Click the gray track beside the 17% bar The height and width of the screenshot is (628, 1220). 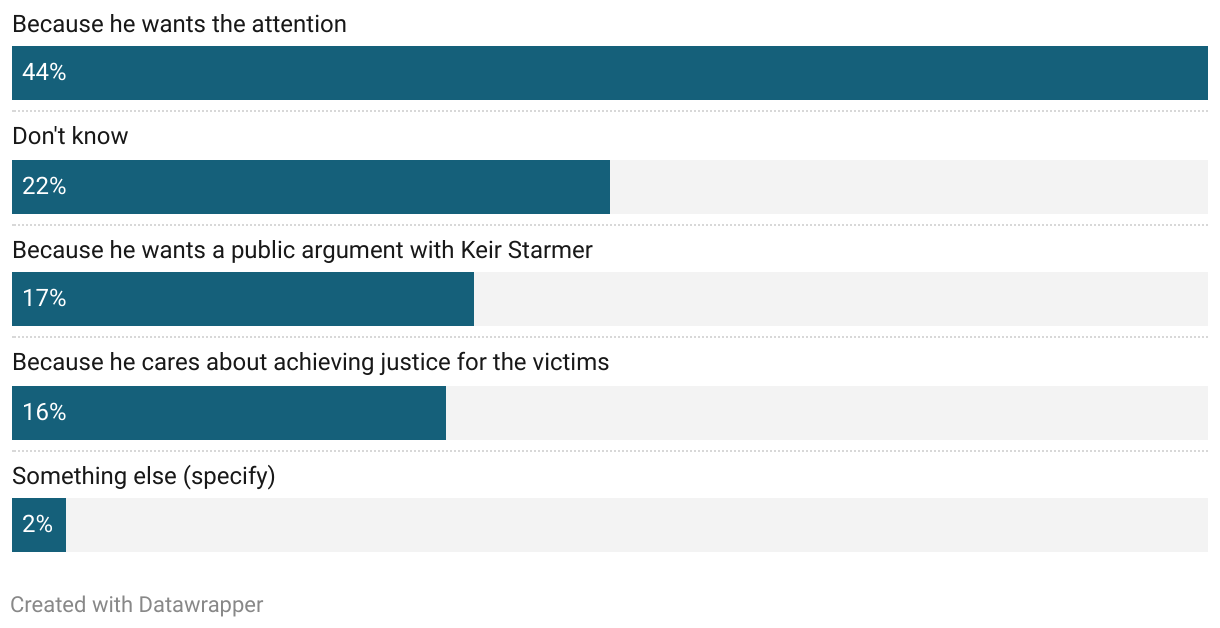pyautogui.click(x=840, y=298)
